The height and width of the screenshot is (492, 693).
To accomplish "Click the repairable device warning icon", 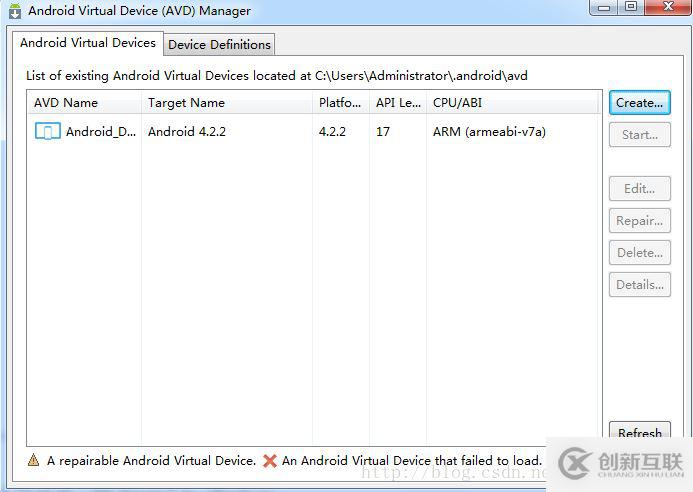I will [x=33, y=460].
